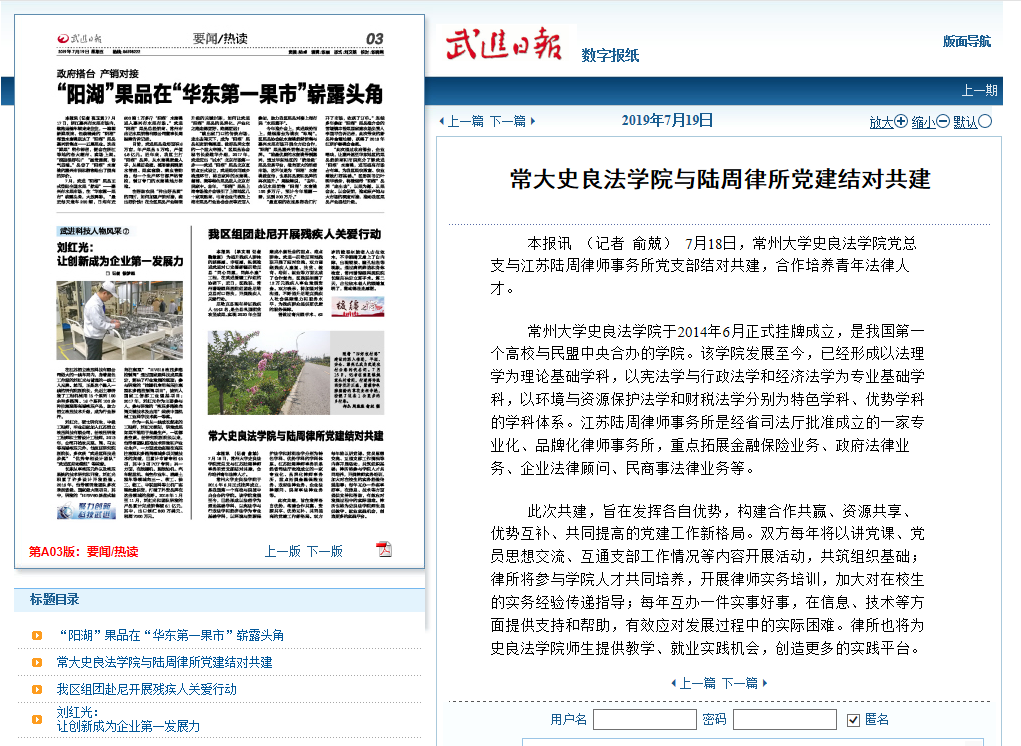Click 下一篇 above the article
Image resolution: width=1021 pixels, height=746 pixels.
[508, 121]
